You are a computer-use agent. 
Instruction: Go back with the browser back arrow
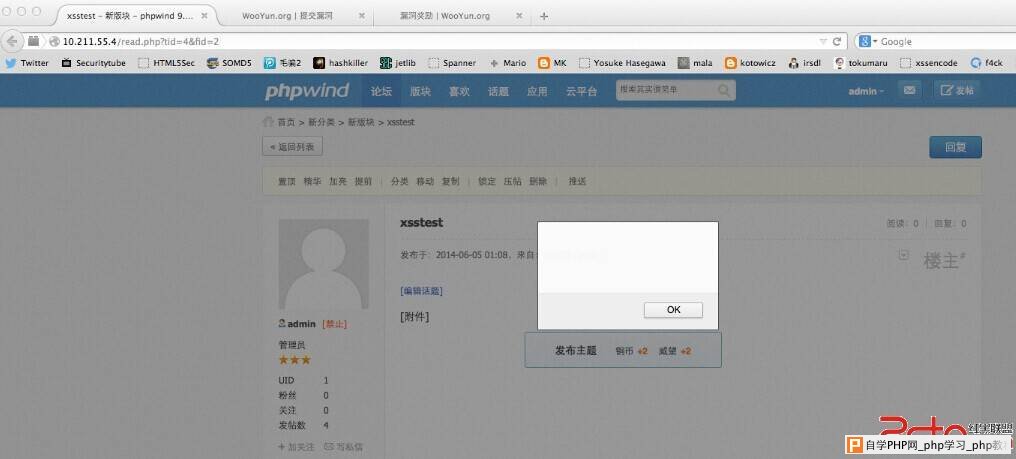click(x=12, y=41)
